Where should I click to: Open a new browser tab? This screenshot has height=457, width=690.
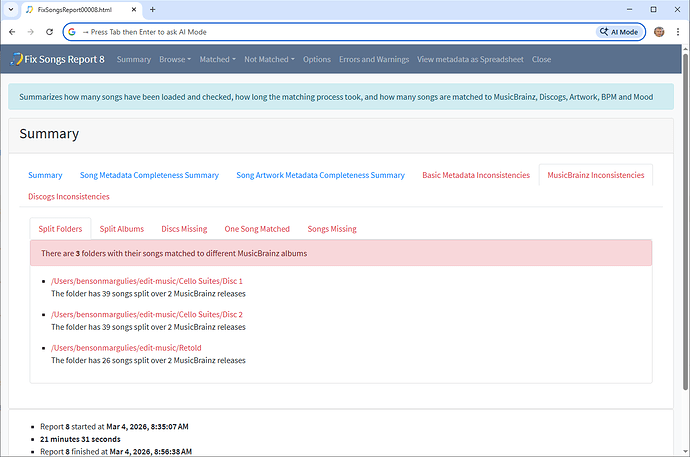click(152, 9)
